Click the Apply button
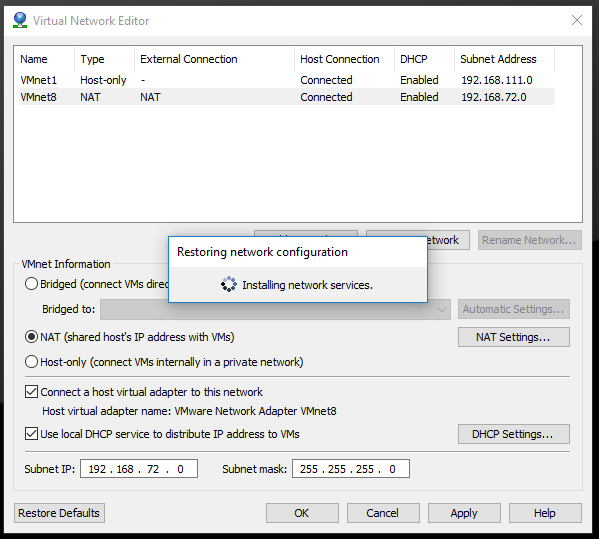 [464, 513]
